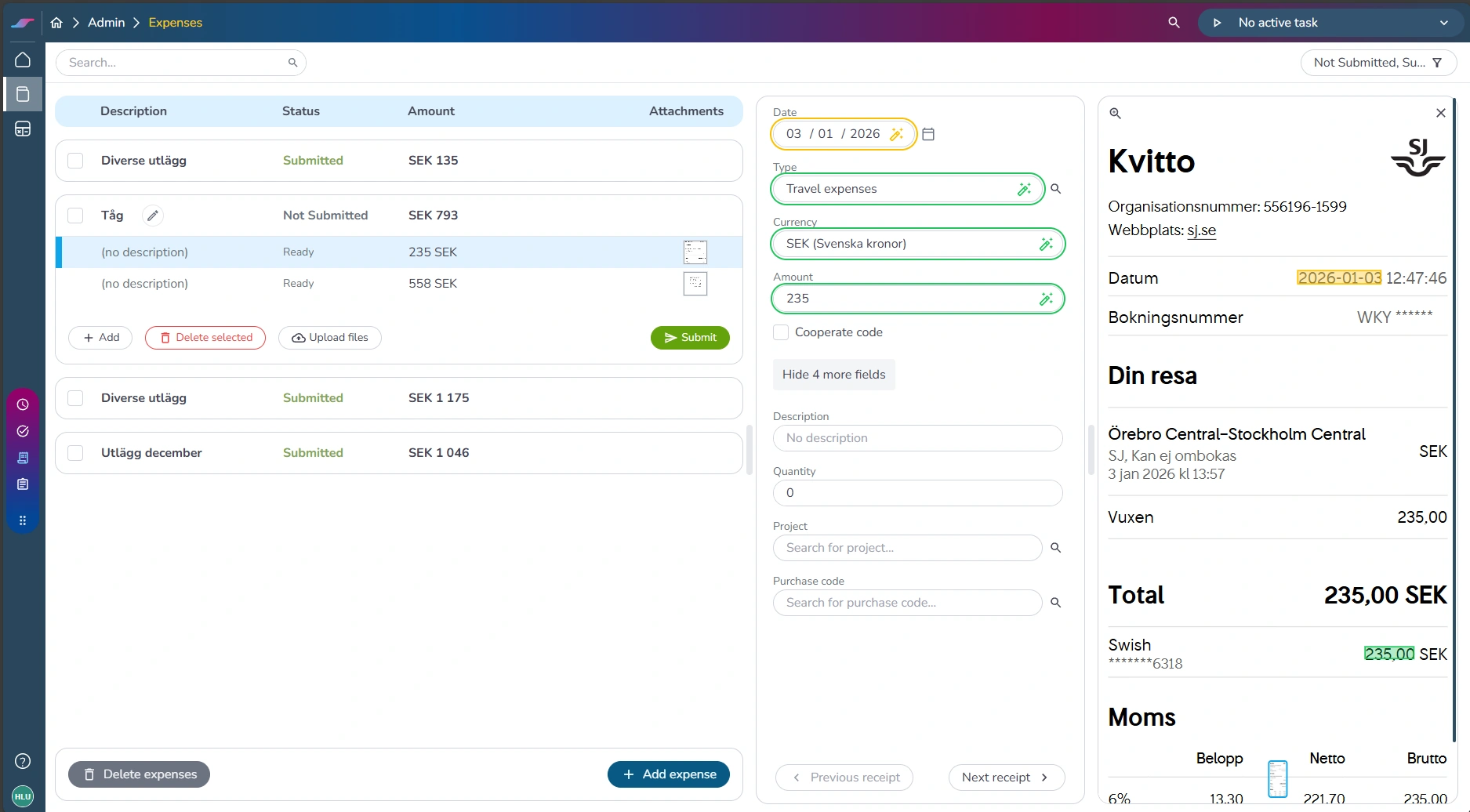This screenshot has width=1470, height=812.
Task: Click the zoom magnifier icon on receipt preview
Action: pos(1115,114)
